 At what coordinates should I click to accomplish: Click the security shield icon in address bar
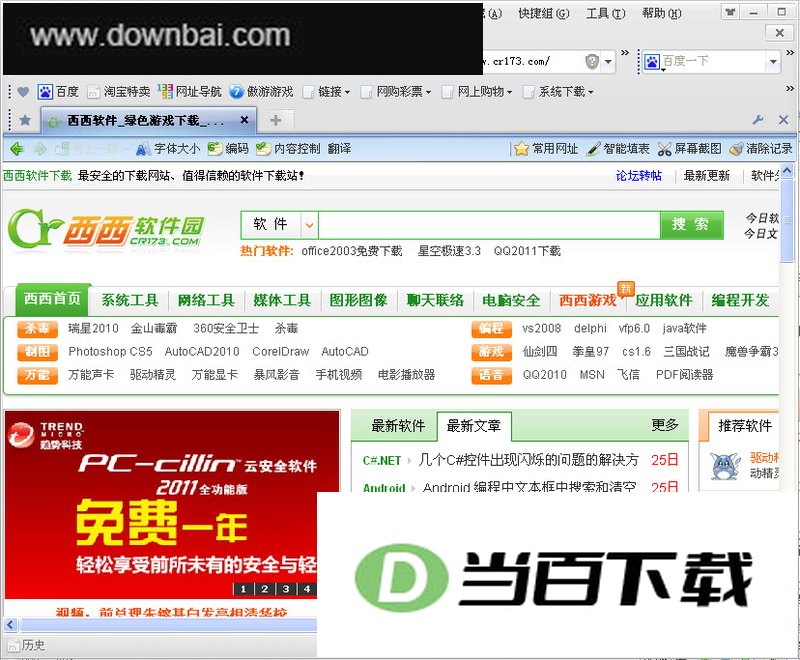tap(591, 62)
